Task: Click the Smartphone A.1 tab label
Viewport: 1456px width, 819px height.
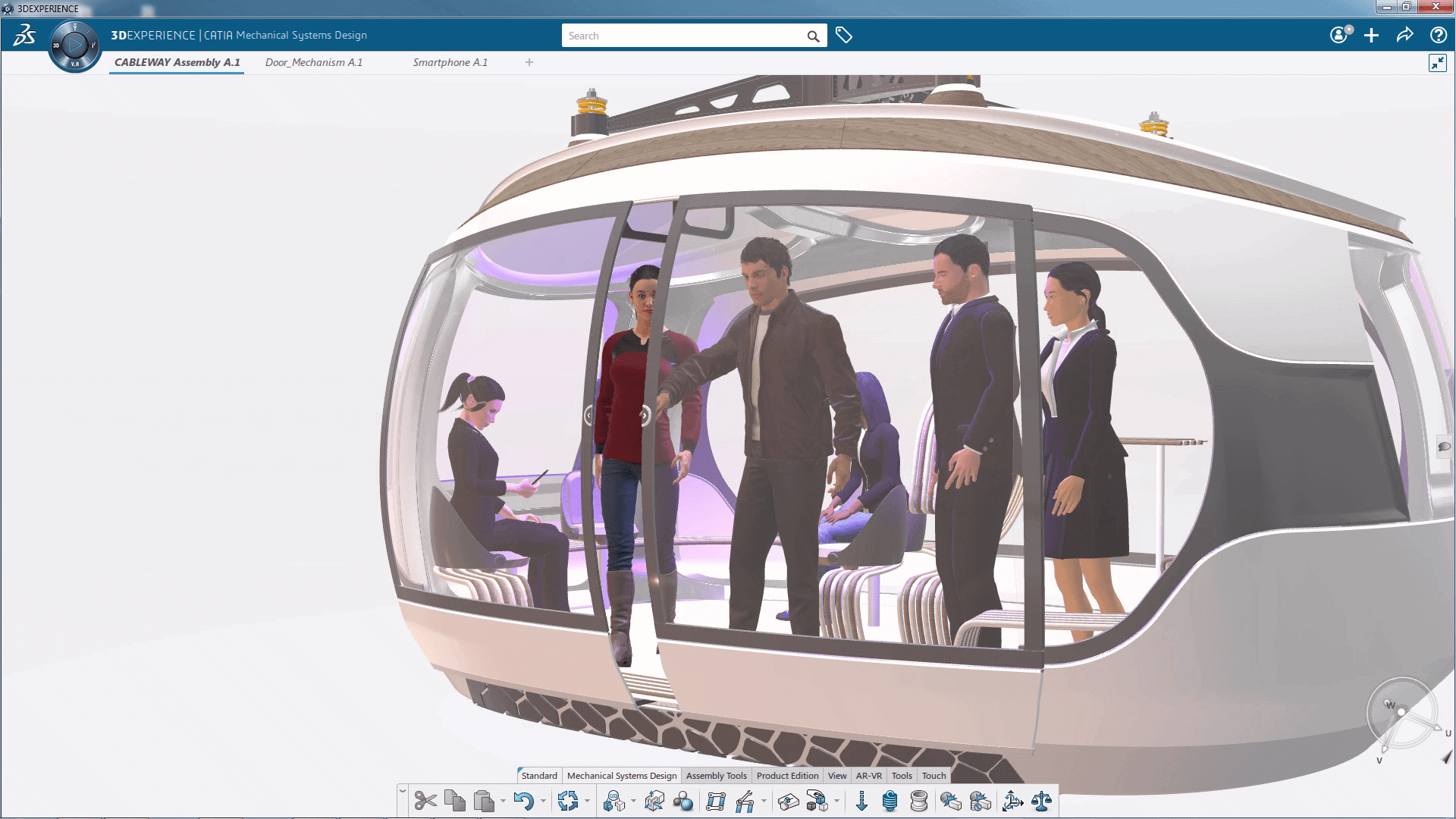Action: click(x=448, y=62)
